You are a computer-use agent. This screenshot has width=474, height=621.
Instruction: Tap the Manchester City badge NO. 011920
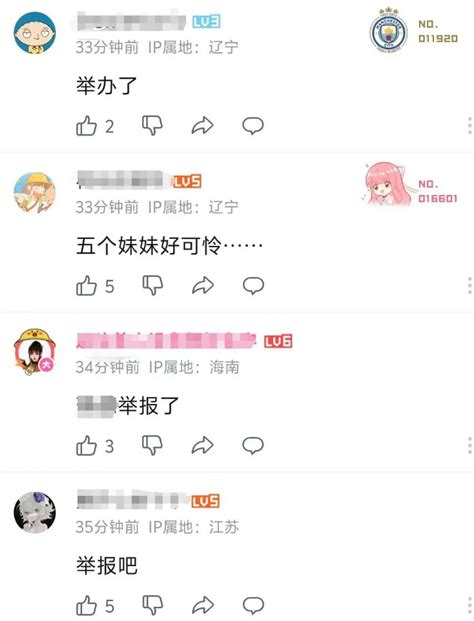tap(414, 30)
